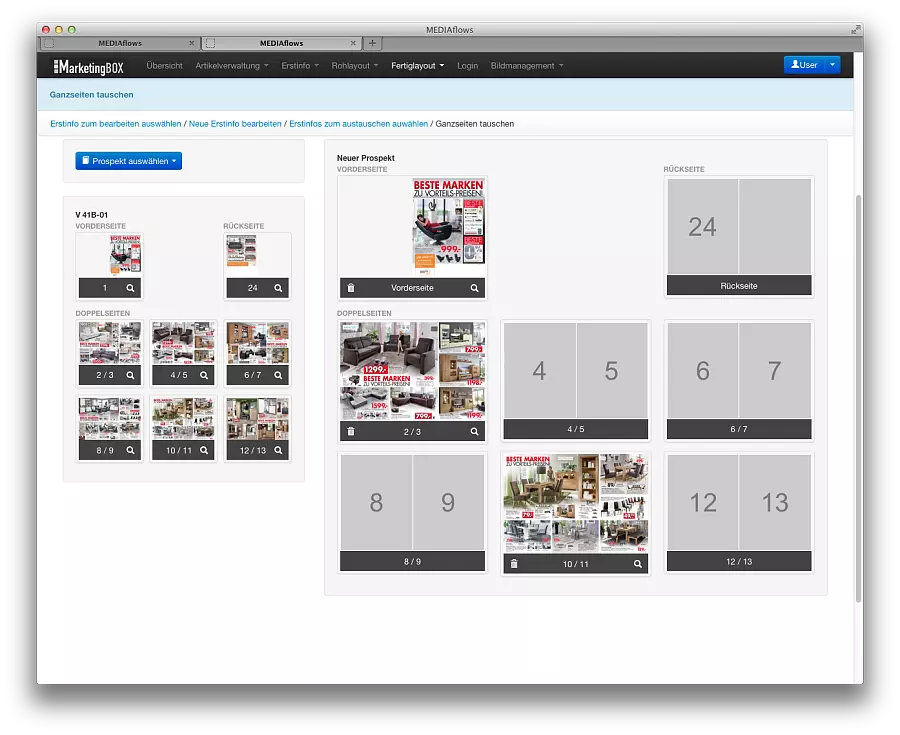
Task: Open the Prospekt auswählen dropdown
Action: click(129, 161)
